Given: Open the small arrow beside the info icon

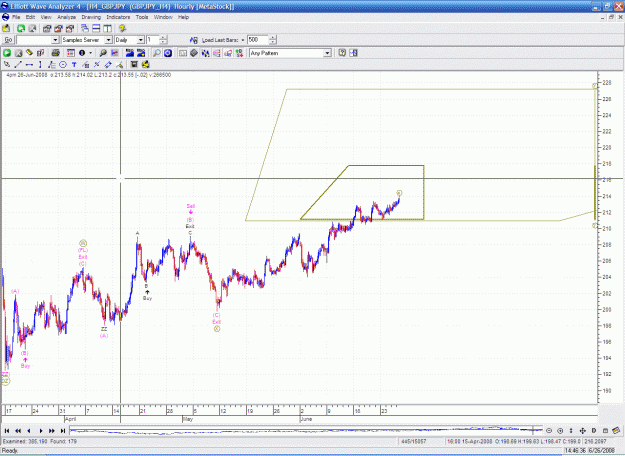Looking at the screenshot, I should tap(90, 53).
